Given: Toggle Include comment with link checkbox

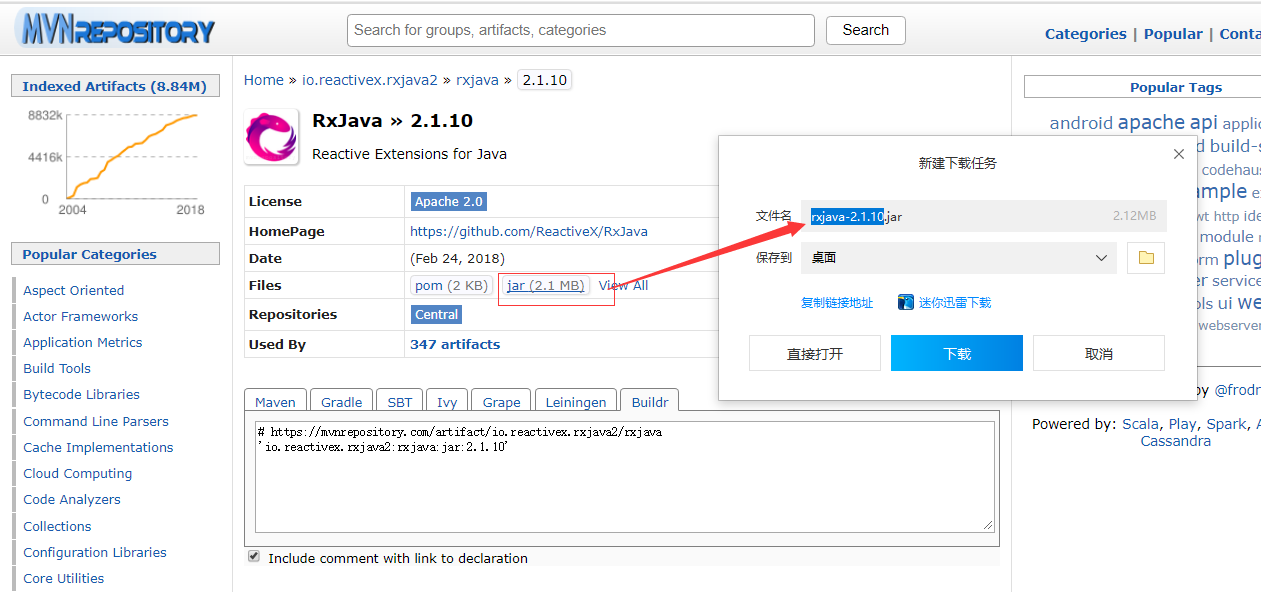Looking at the screenshot, I should click(254, 556).
